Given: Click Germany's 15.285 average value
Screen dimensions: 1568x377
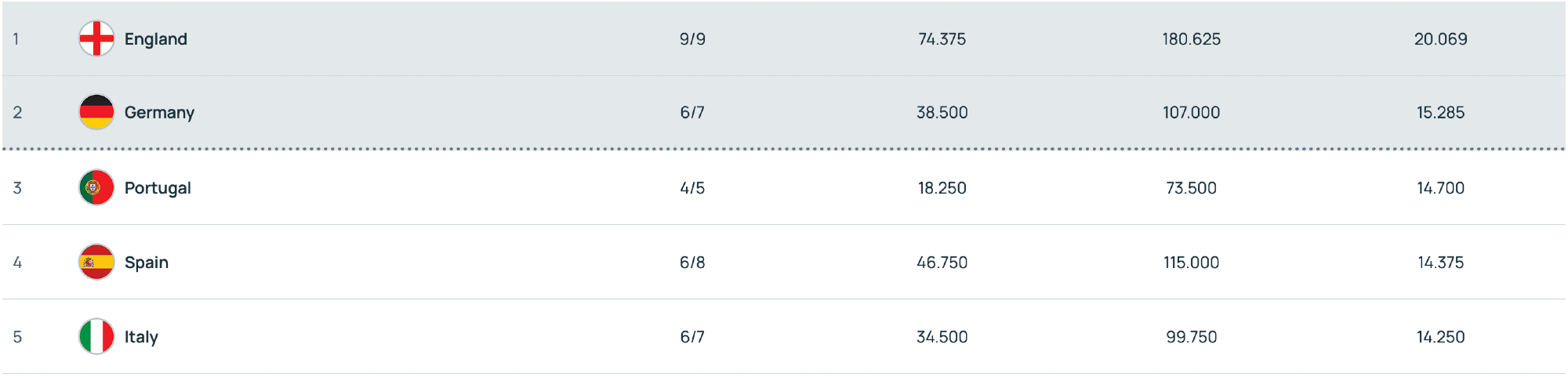Looking at the screenshot, I should point(1440,113).
